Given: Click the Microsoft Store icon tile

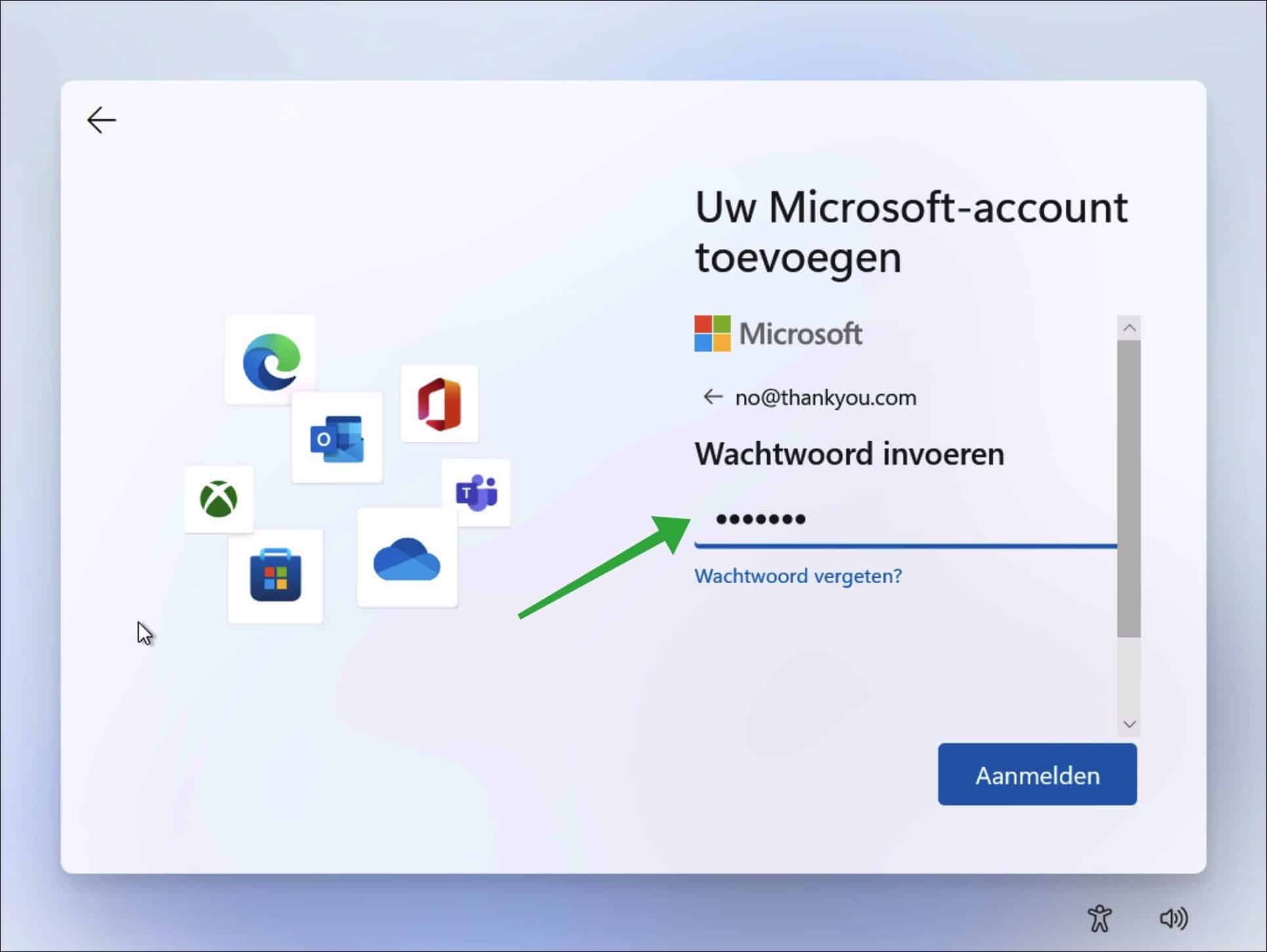Looking at the screenshot, I should 276,576.
